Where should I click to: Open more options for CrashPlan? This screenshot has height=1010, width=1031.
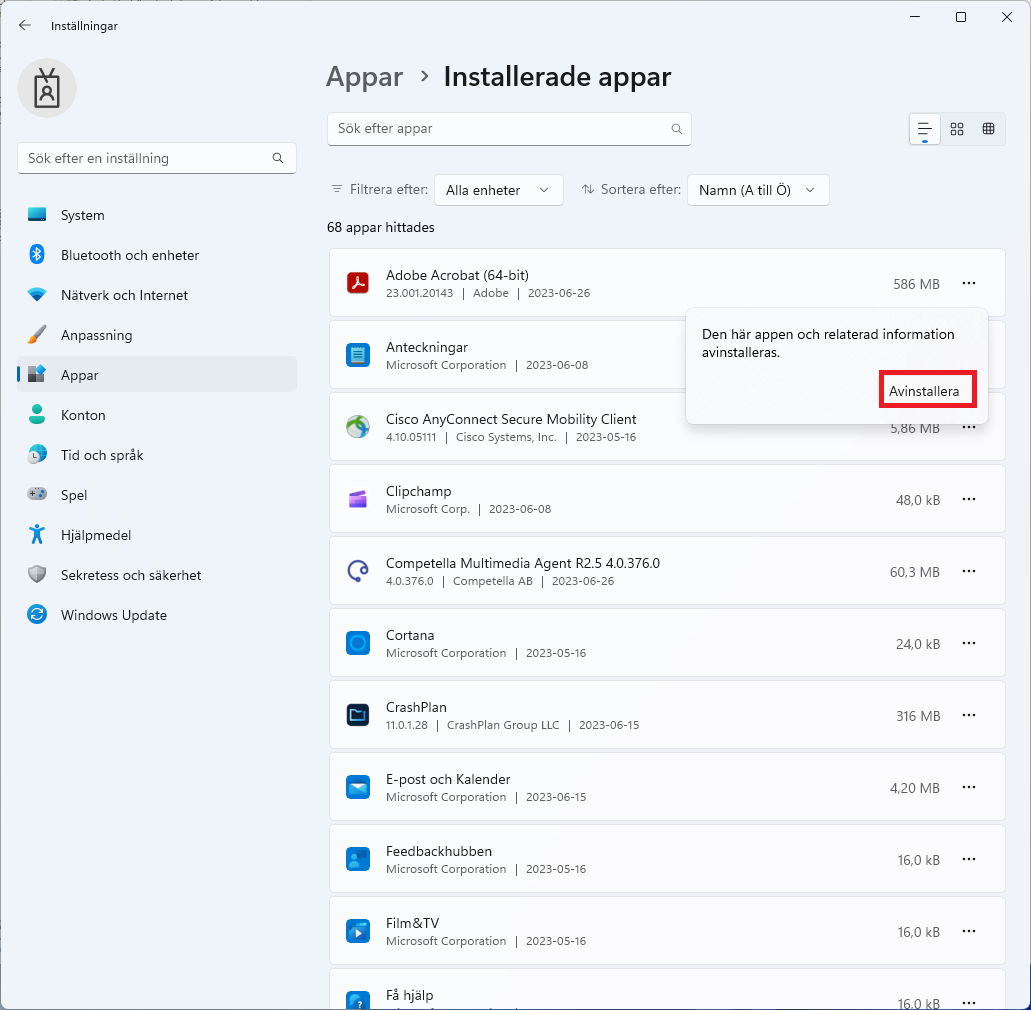point(969,715)
